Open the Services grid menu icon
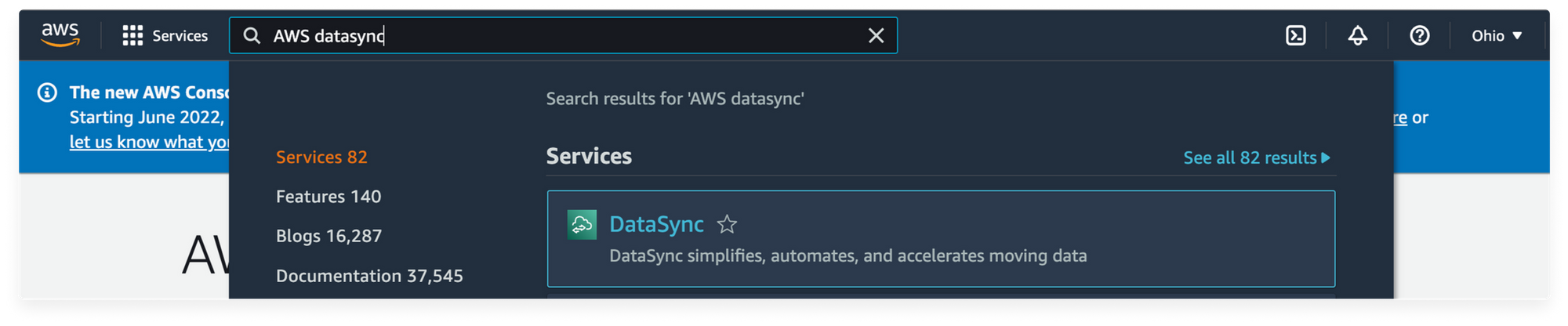 pos(132,35)
